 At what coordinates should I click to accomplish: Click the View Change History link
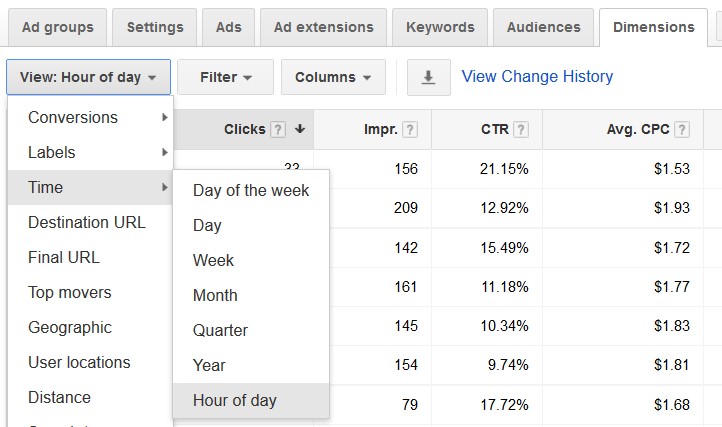point(537,76)
